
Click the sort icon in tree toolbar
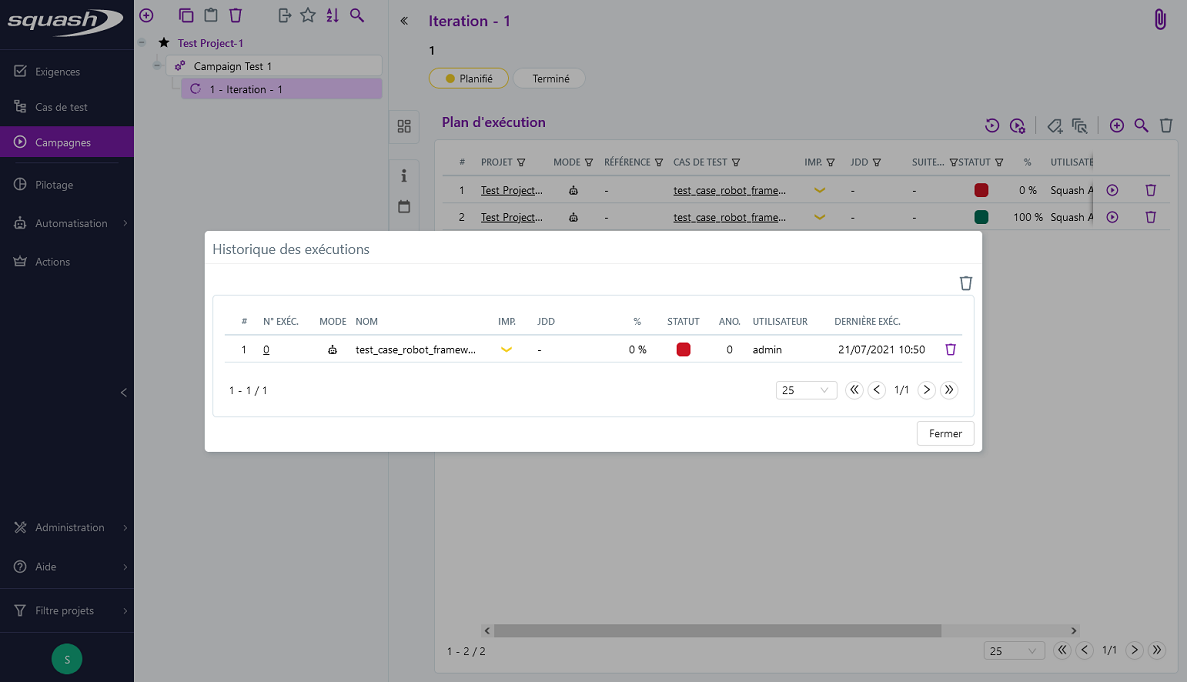332,15
